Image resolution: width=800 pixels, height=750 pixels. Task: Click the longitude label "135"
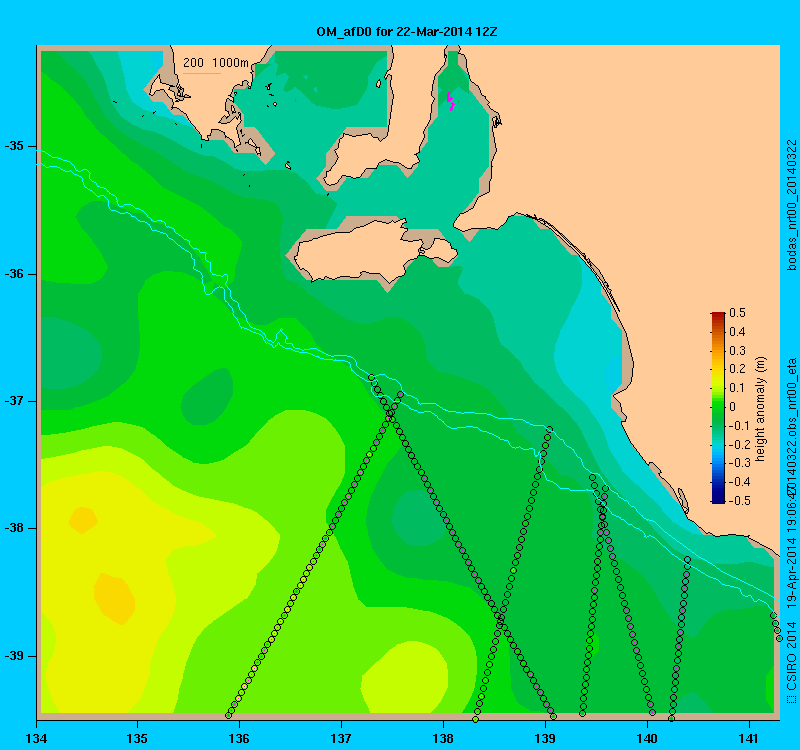click(138, 738)
